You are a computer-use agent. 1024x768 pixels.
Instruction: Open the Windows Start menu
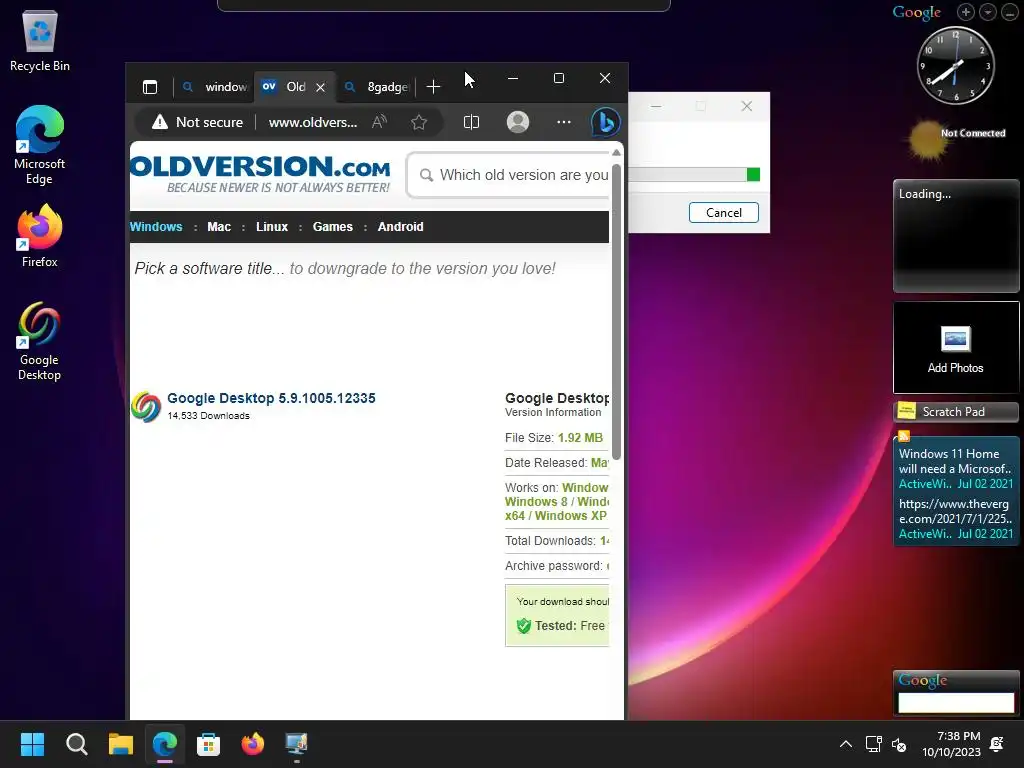tap(32, 744)
